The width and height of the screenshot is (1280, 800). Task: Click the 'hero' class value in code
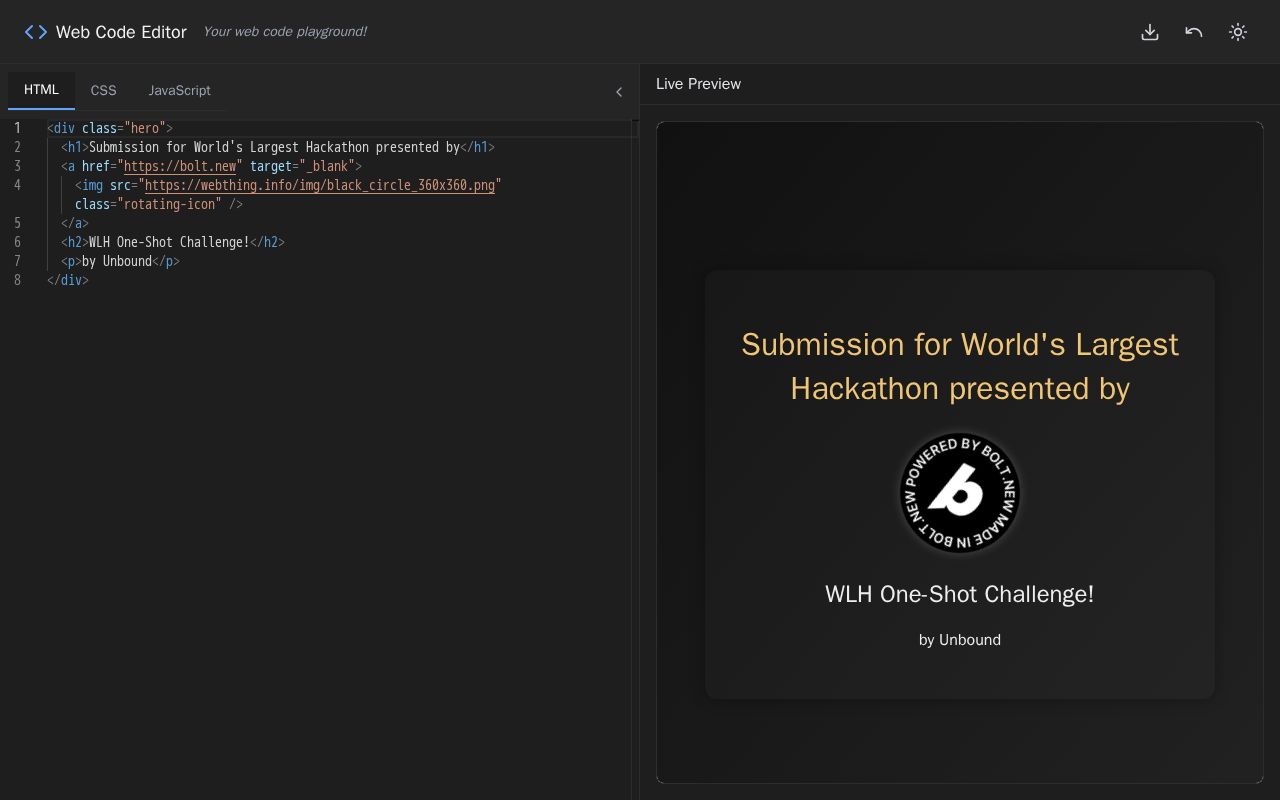coord(145,128)
